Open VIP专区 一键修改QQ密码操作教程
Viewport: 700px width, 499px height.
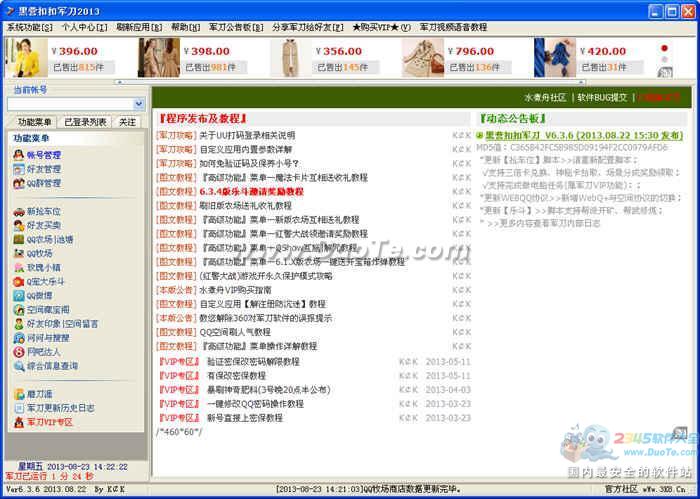pyautogui.click(x=255, y=404)
